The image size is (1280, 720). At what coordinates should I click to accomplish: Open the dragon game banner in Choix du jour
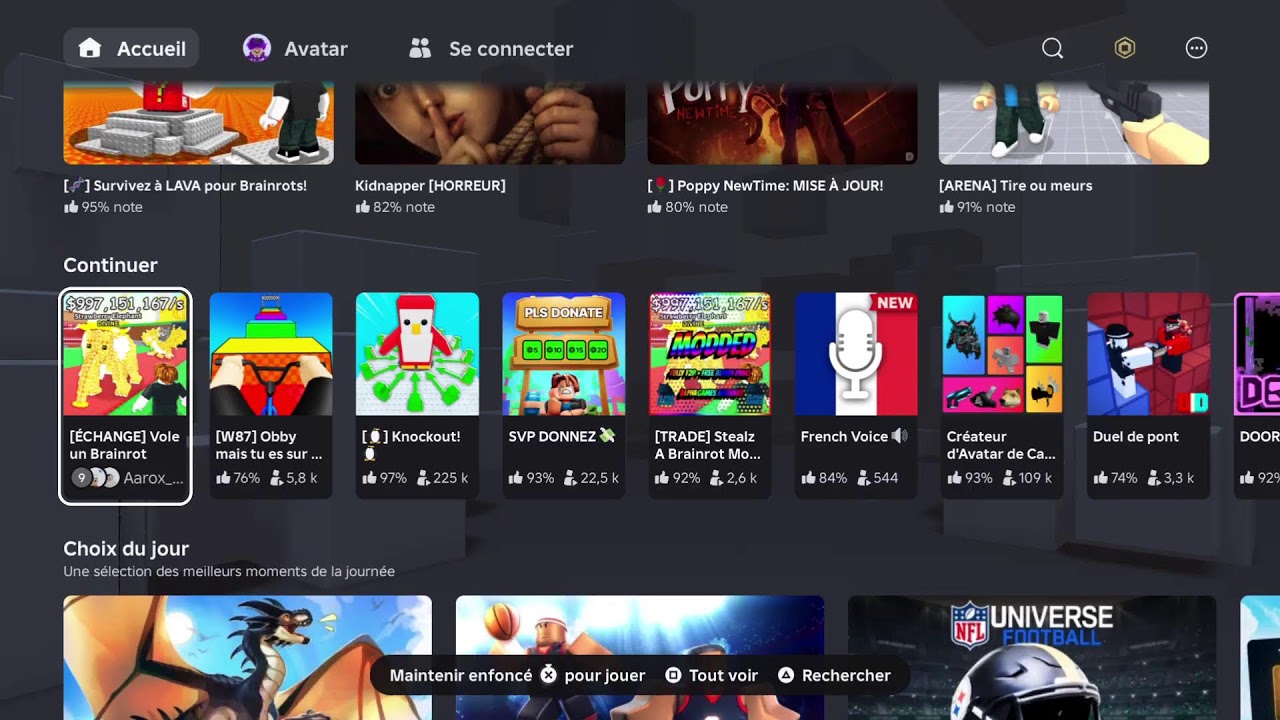[x=247, y=657]
